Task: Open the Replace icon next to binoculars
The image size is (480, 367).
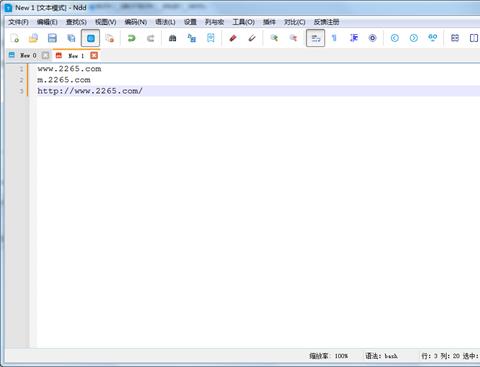Action: [192, 38]
